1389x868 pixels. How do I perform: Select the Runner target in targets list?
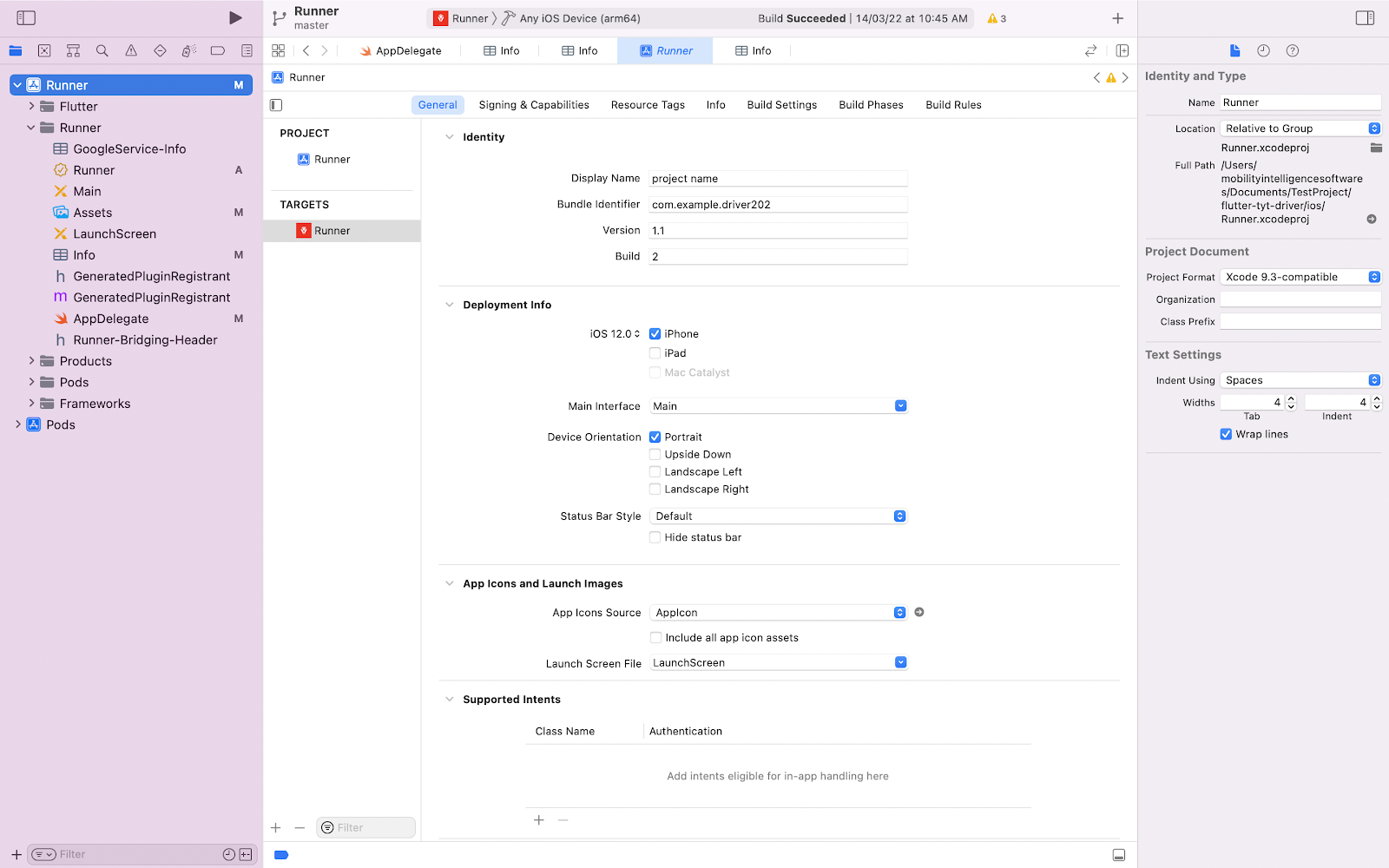pyautogui.click(x=332, y=231)
